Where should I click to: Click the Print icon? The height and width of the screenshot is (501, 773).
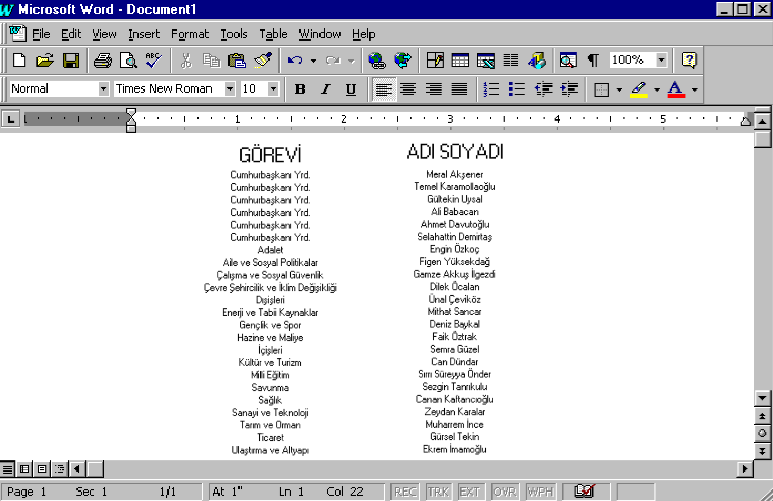coord(102,61)
